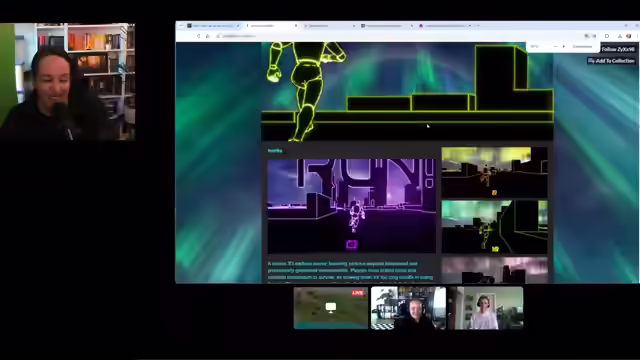Select the participant tile with headset woman
The width and height of the screenshot is (640, 360).
coord(485,308)
